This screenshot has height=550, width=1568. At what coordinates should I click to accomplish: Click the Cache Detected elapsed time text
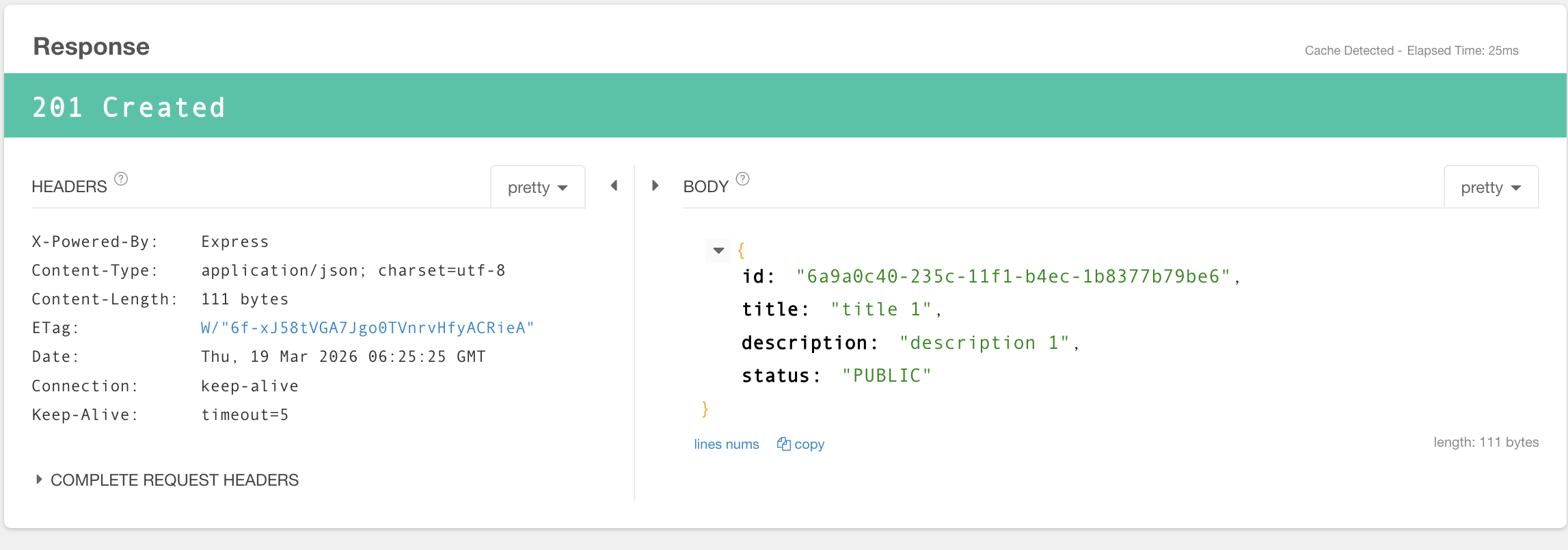click(1411, 51)
